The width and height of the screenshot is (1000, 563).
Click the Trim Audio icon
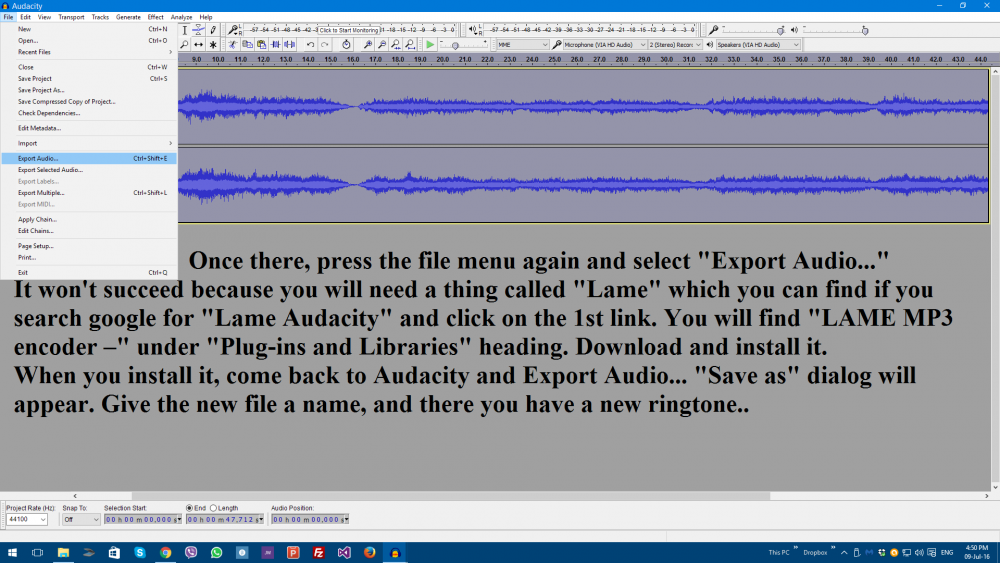(276, 45)
